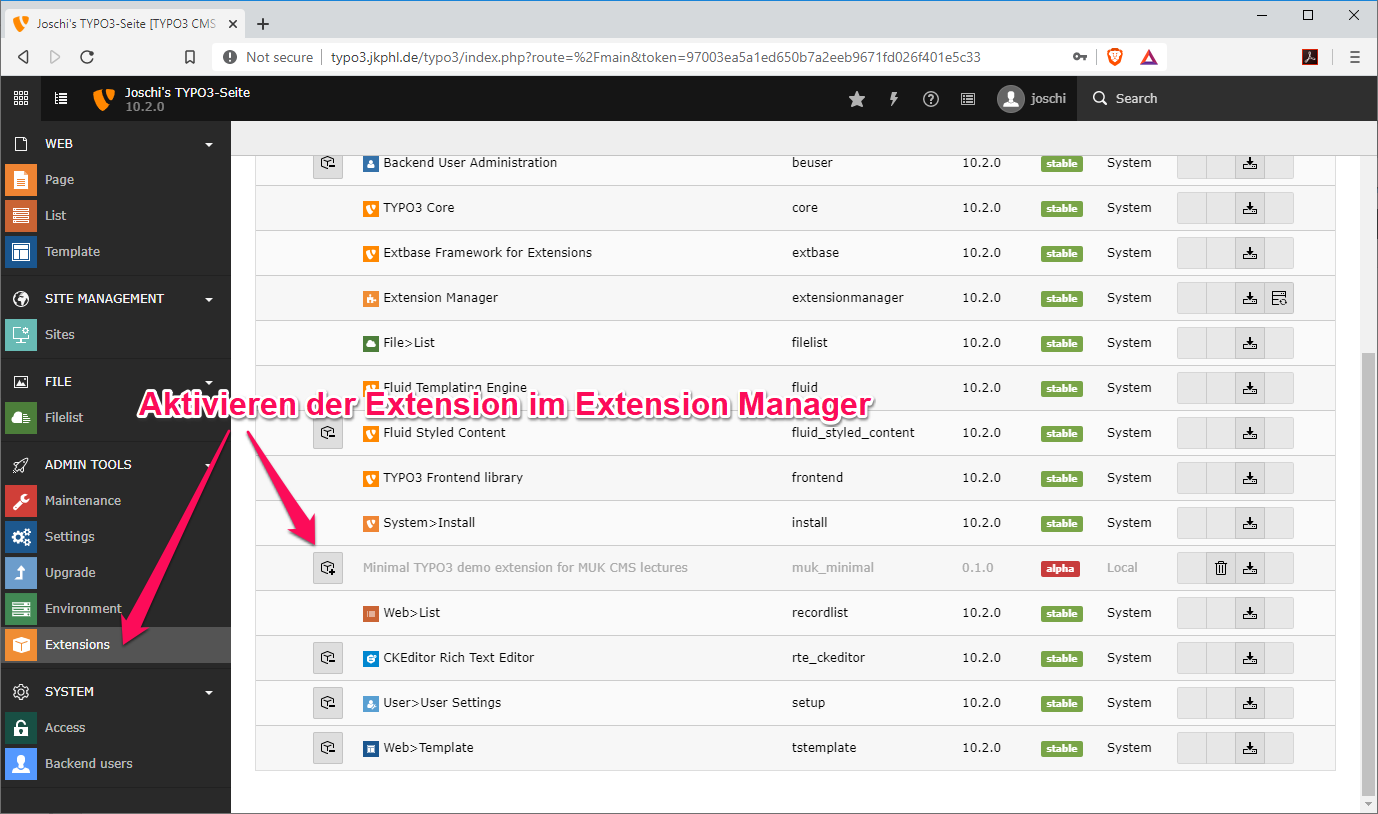Viewport: 1378px width, 814px height.
Task: Click the TYPO3 logo next to Joschi's TYPO3-Seite
Action: (x=104, y=98)
